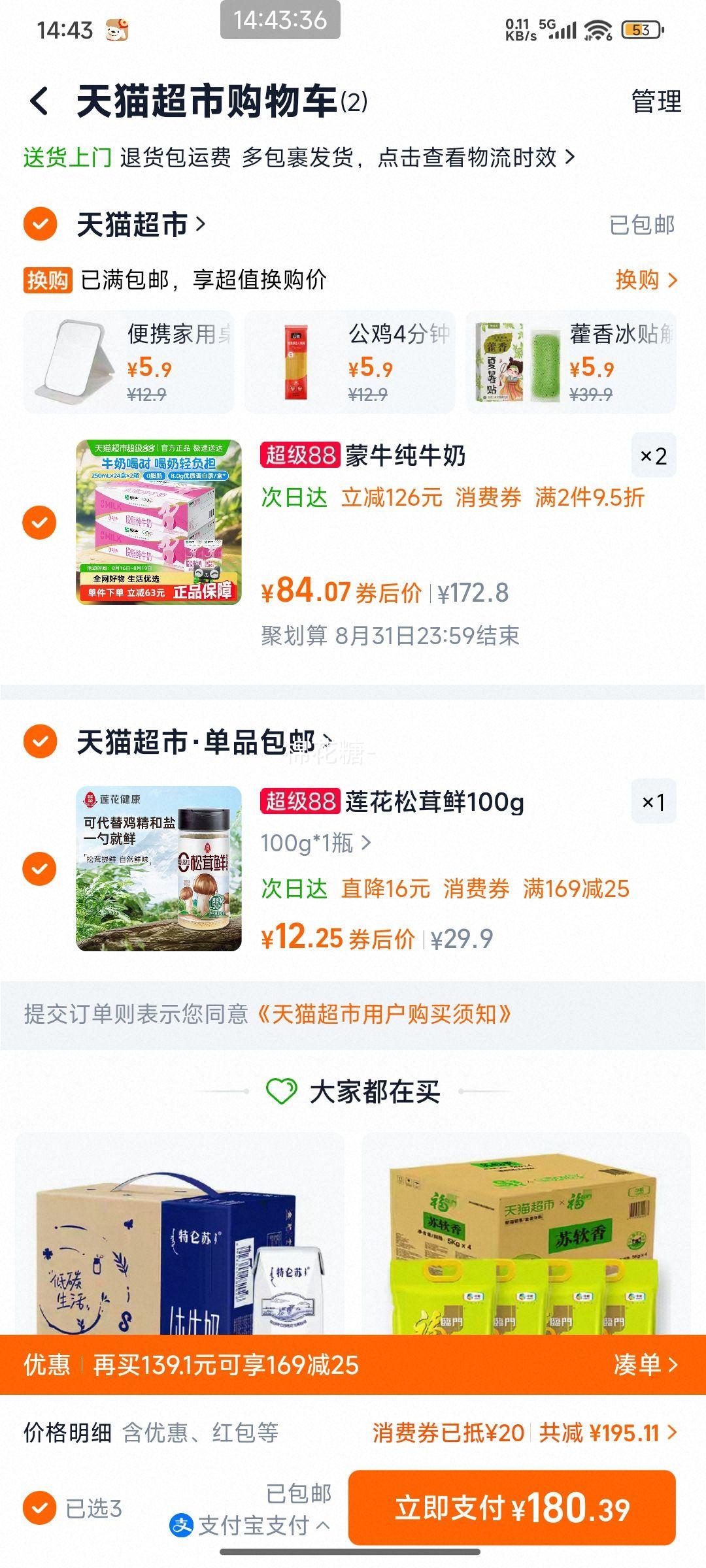Expand price details showing 共减 ¥195.11
The image size is (706, 1568).
[608, 1433]
